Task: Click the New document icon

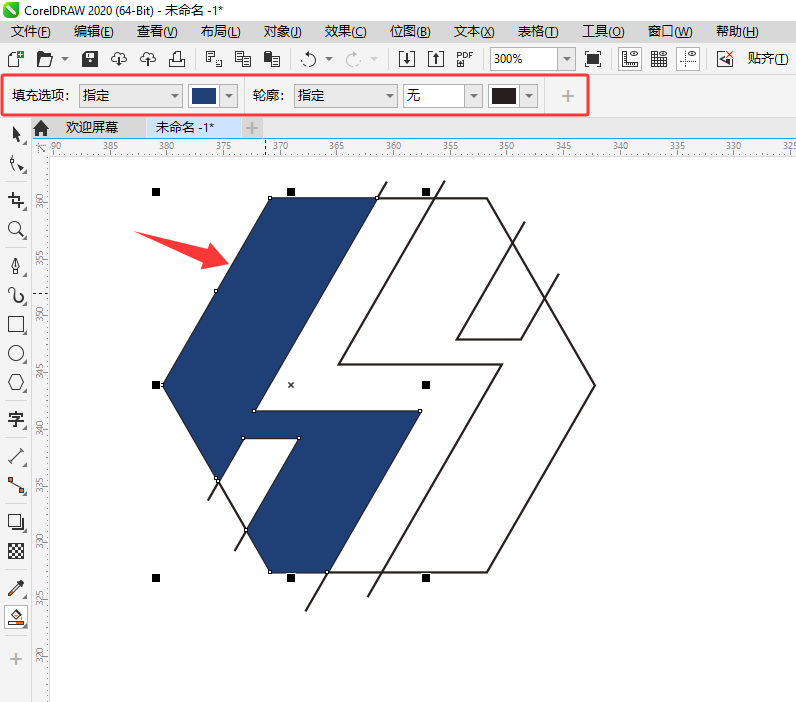Action: (x=16, y=59)
